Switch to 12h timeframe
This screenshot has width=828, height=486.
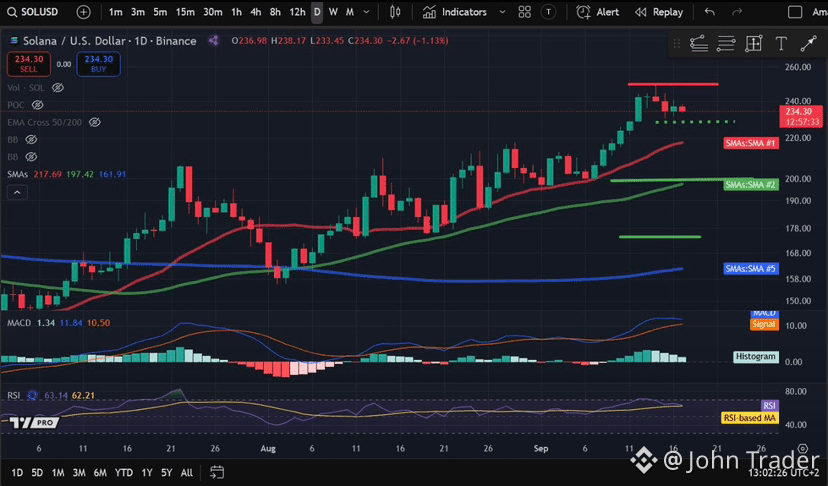click(x=297, y=12)
